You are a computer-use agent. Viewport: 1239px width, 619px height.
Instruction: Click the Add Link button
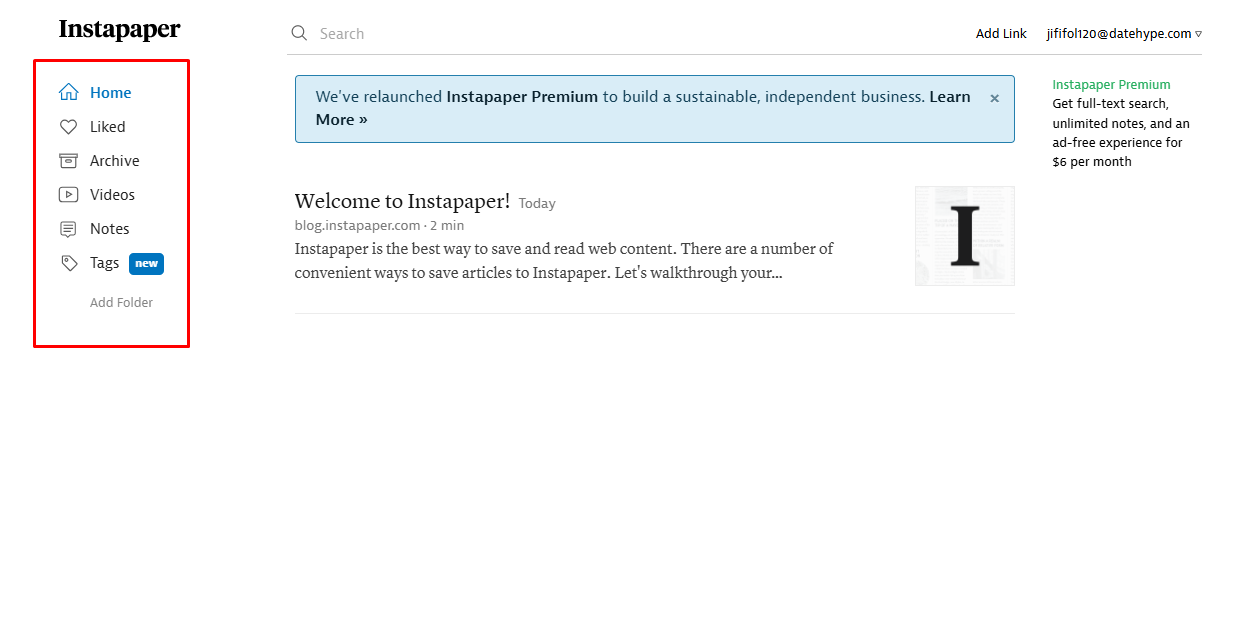click(1001, 34)
